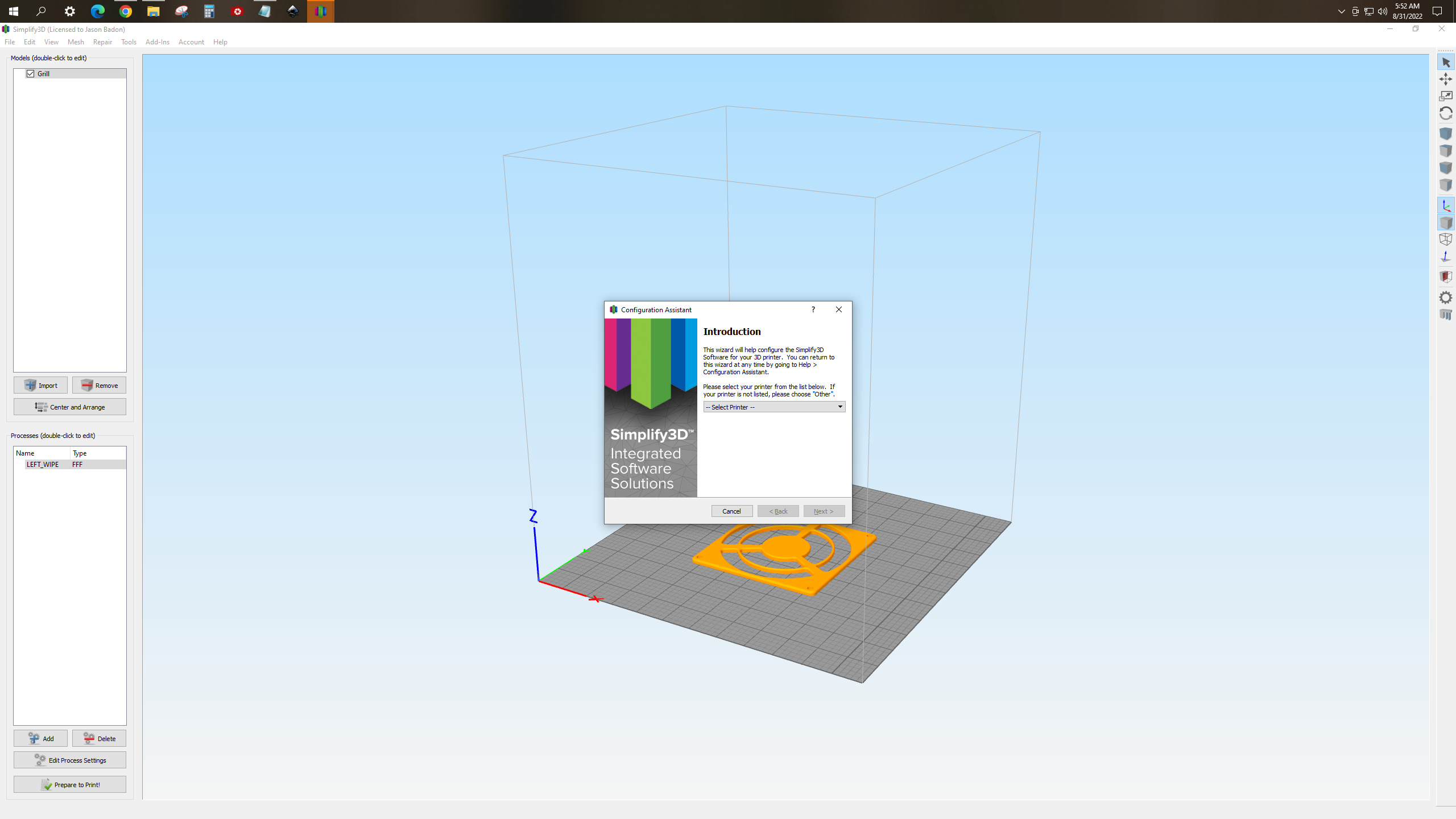Open Calculator from the taskbar
Viewport: 1456px width, 819px height.
[x=209, y=11]
